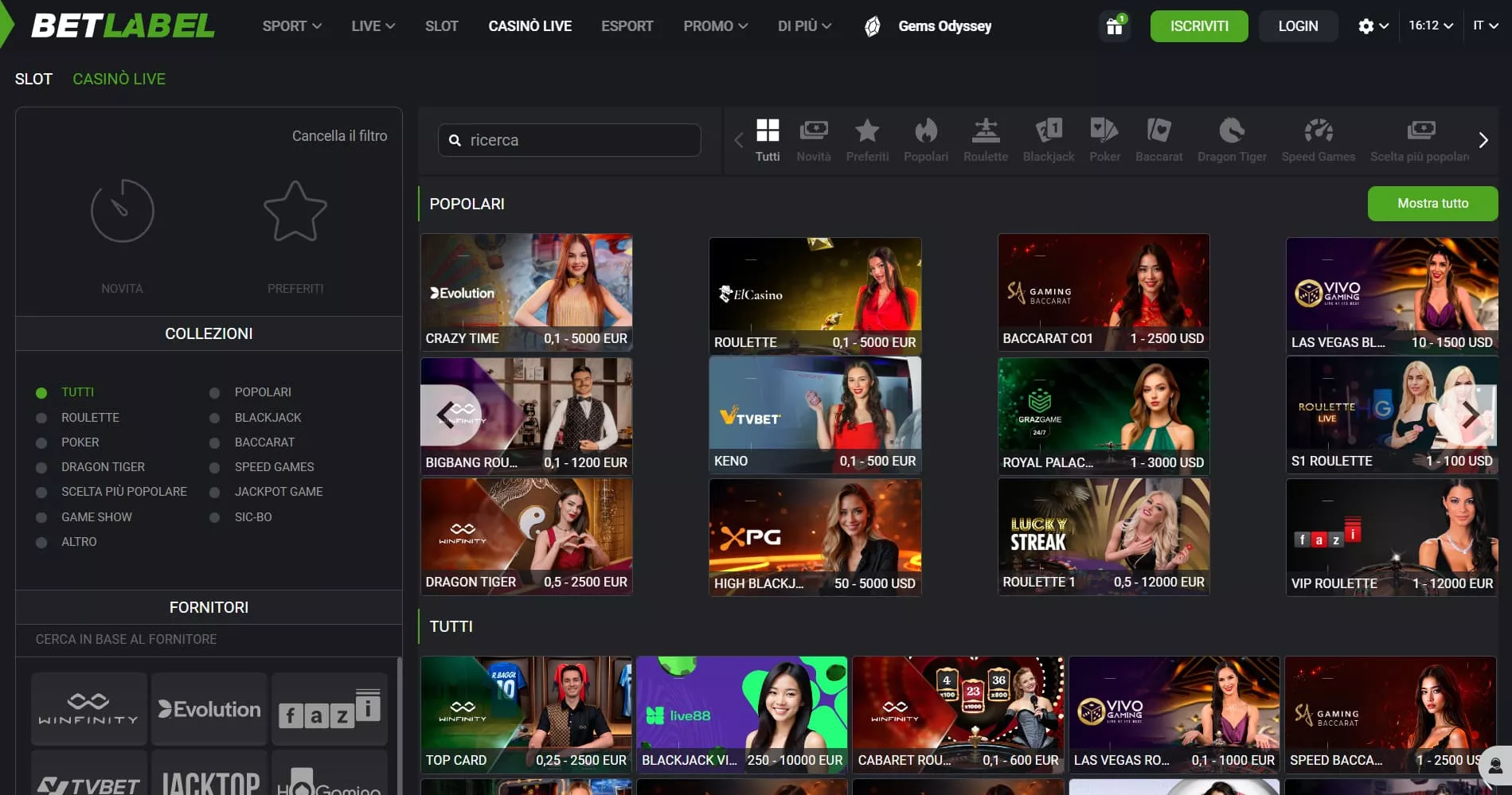
Task: Open the live chat support icon
Action: pos(1495,766)
